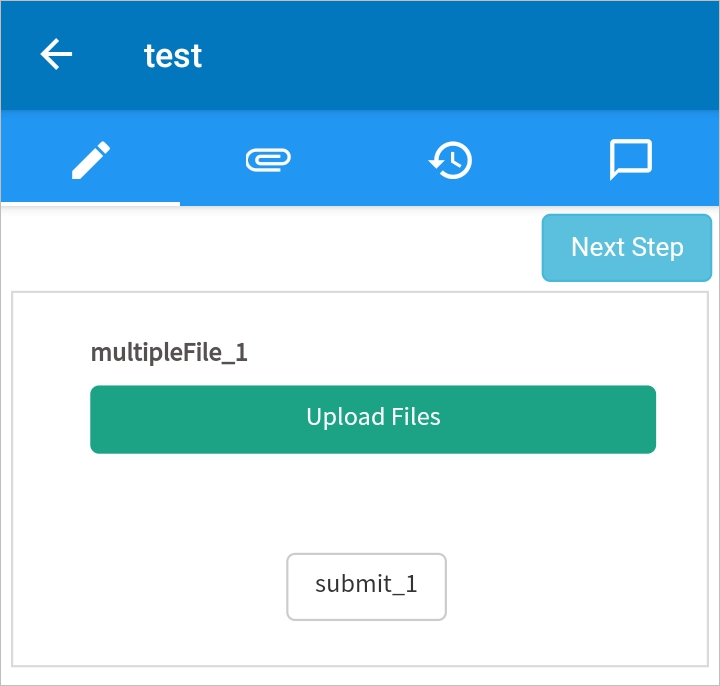Return to previous screen via header arrow
This screenshot has width=720, height=686.
pos(56,55)
